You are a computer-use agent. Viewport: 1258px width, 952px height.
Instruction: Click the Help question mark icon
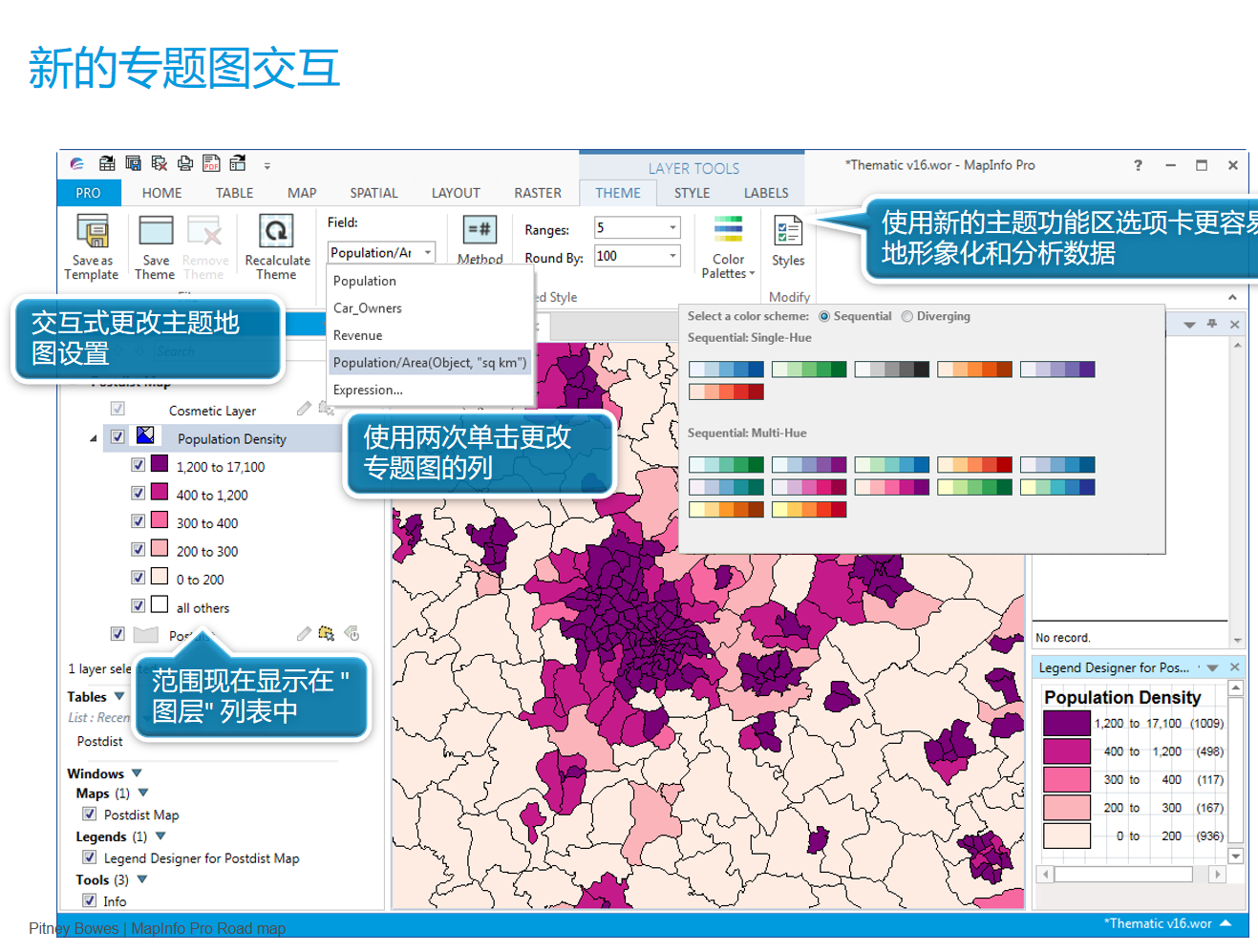coord(1138,165)
